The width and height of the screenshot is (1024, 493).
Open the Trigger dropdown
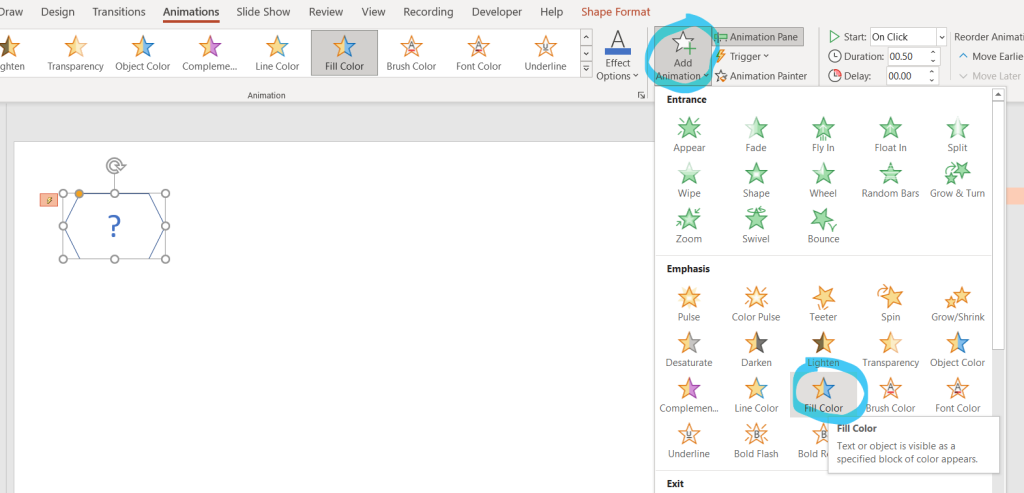pyautogui.click(x=744, y=56)
